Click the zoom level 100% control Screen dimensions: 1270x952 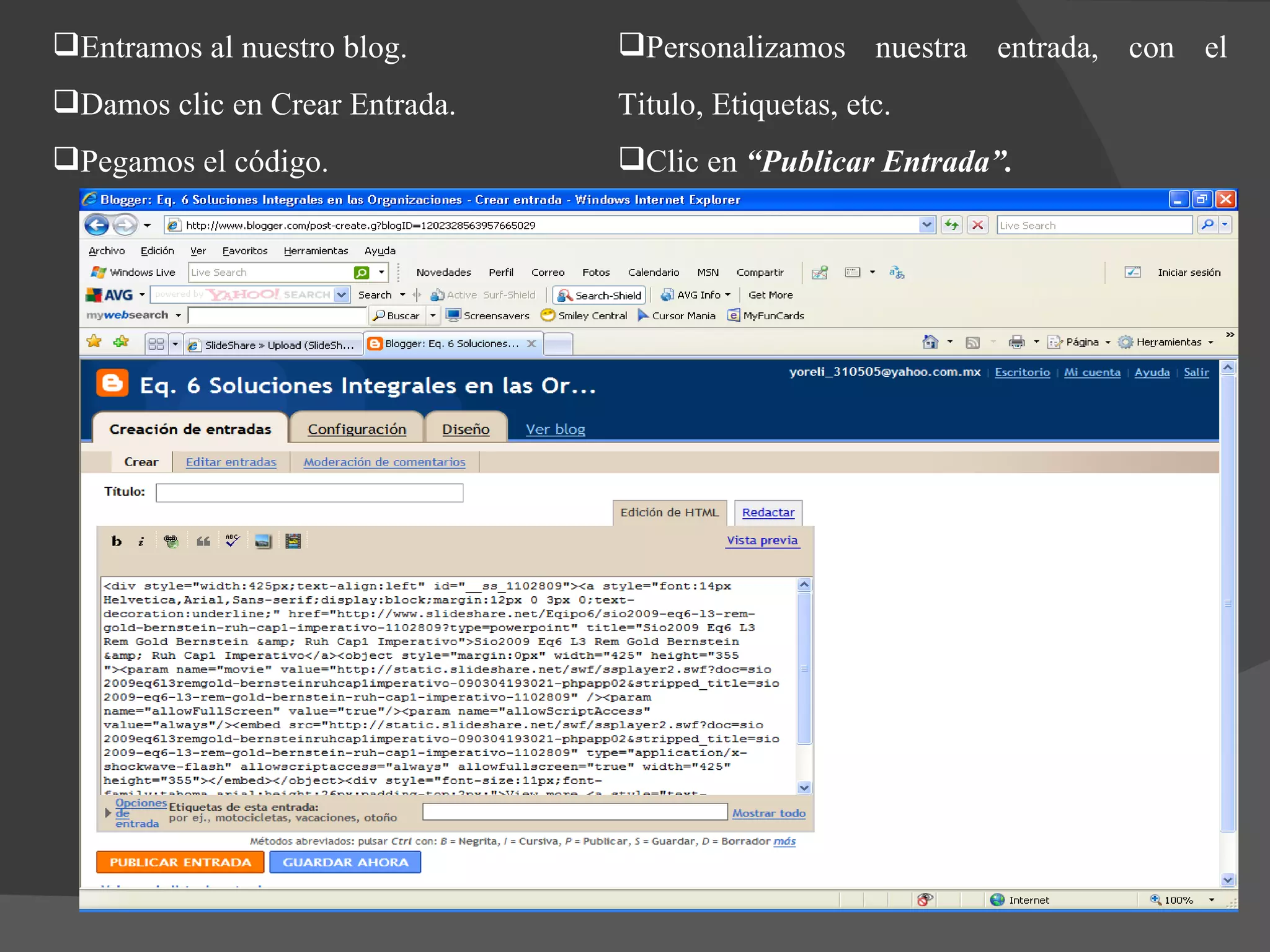point(1183,900)
